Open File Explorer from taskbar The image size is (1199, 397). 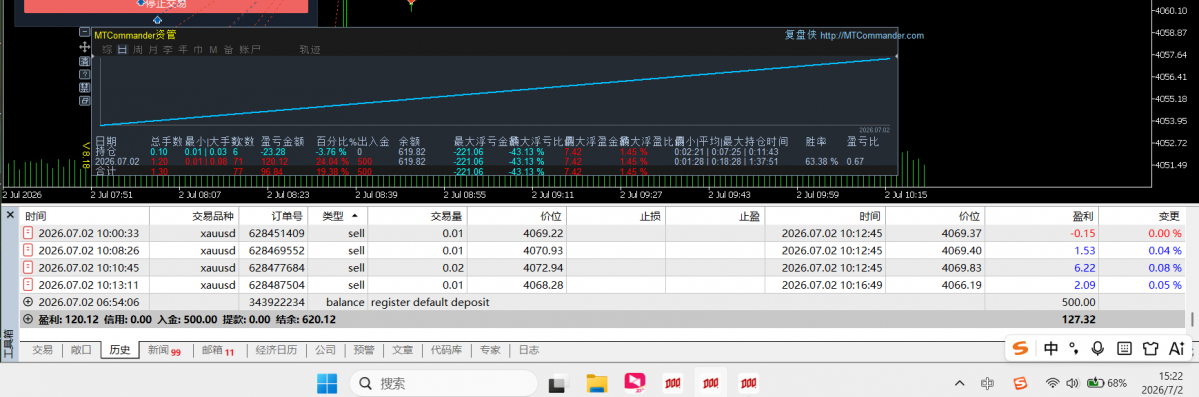point(596,382)
